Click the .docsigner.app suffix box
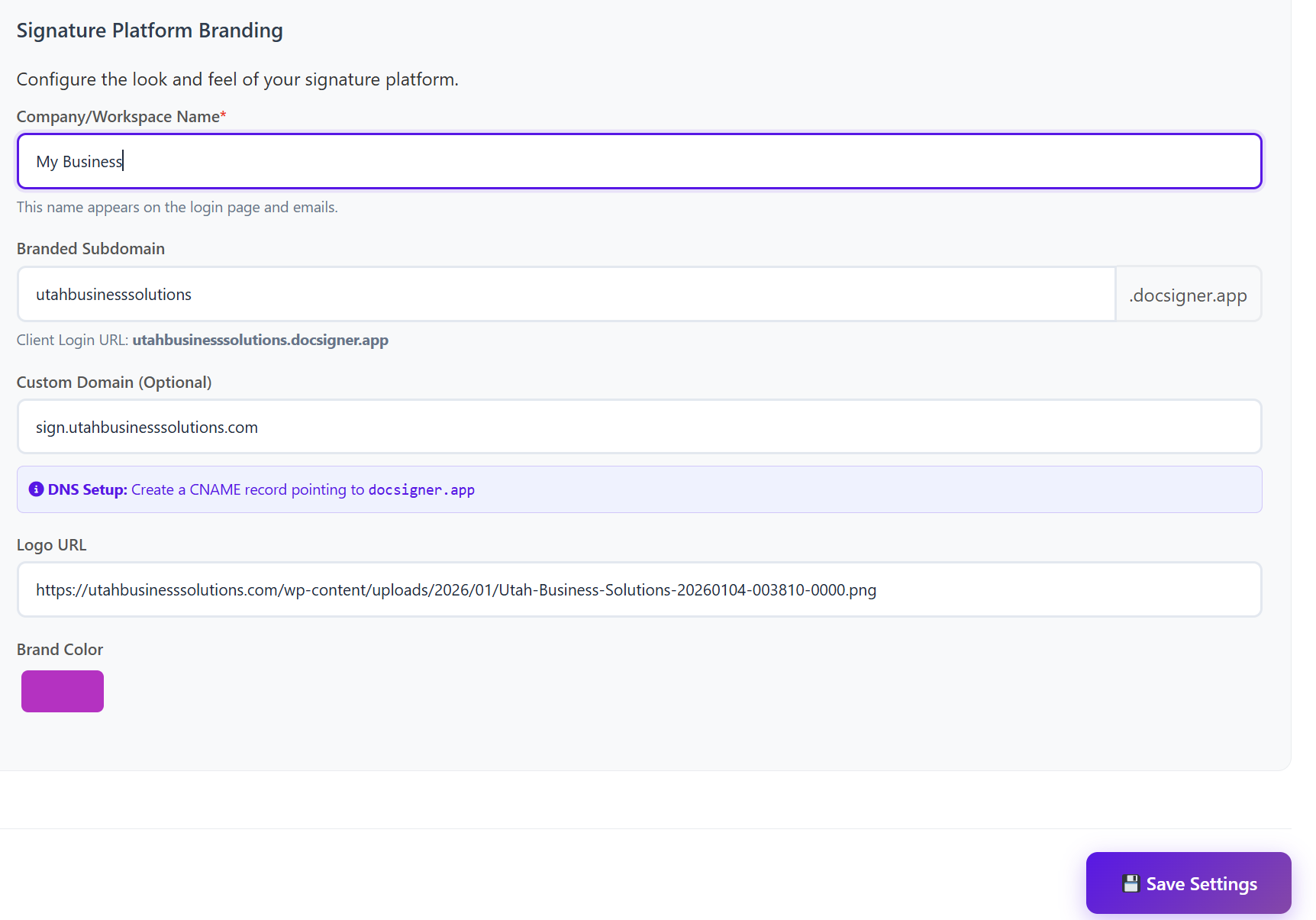 1188,294
